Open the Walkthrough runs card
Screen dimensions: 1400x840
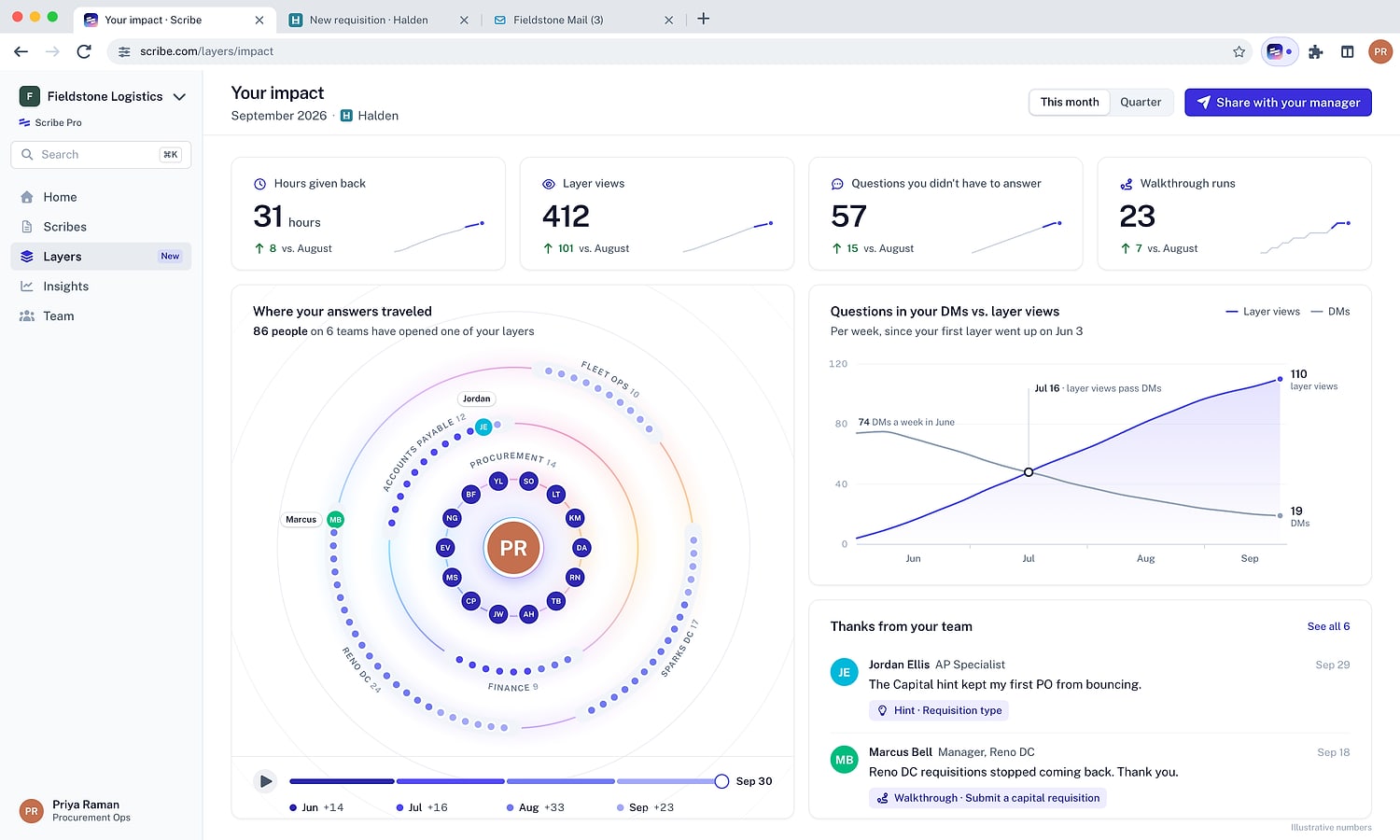(1234, 214)
